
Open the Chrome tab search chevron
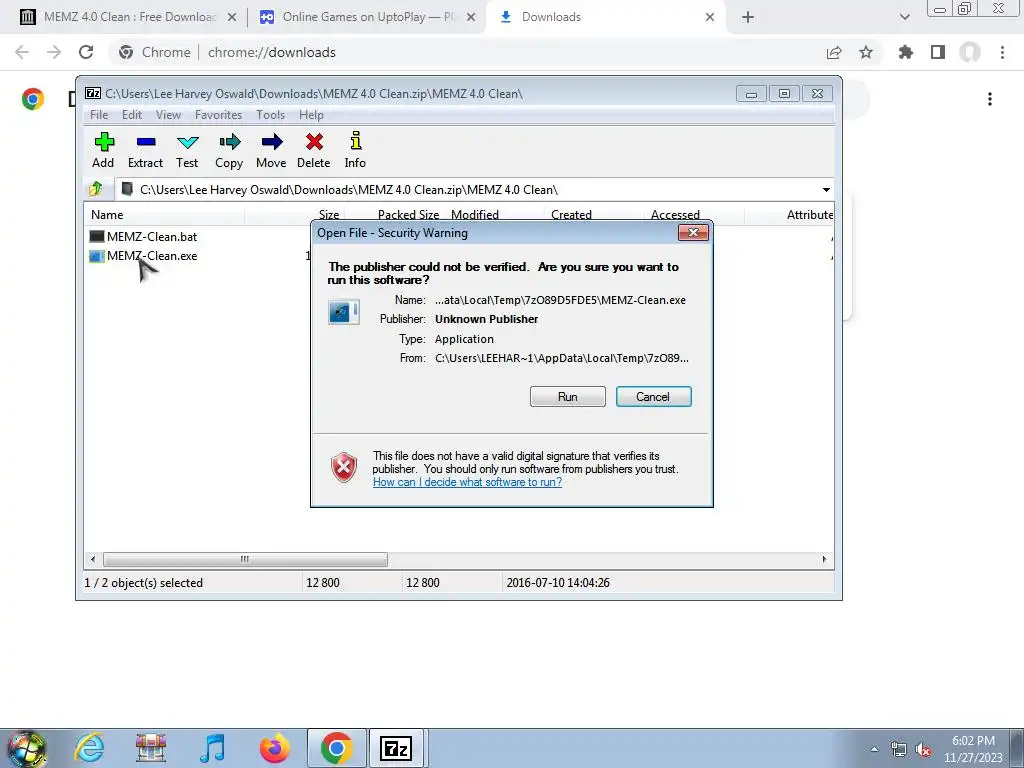[x=904, y=17]
